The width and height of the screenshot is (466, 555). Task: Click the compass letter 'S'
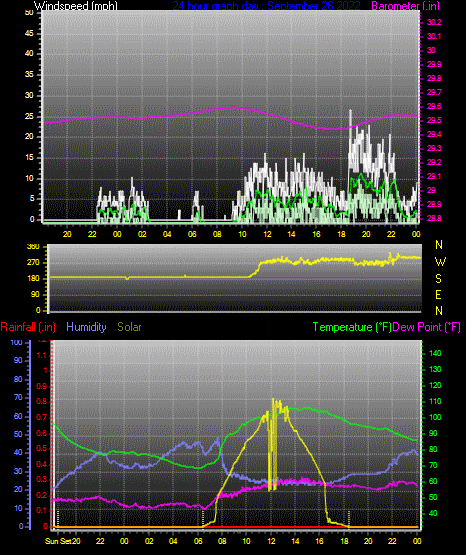(x=438, y=279)
